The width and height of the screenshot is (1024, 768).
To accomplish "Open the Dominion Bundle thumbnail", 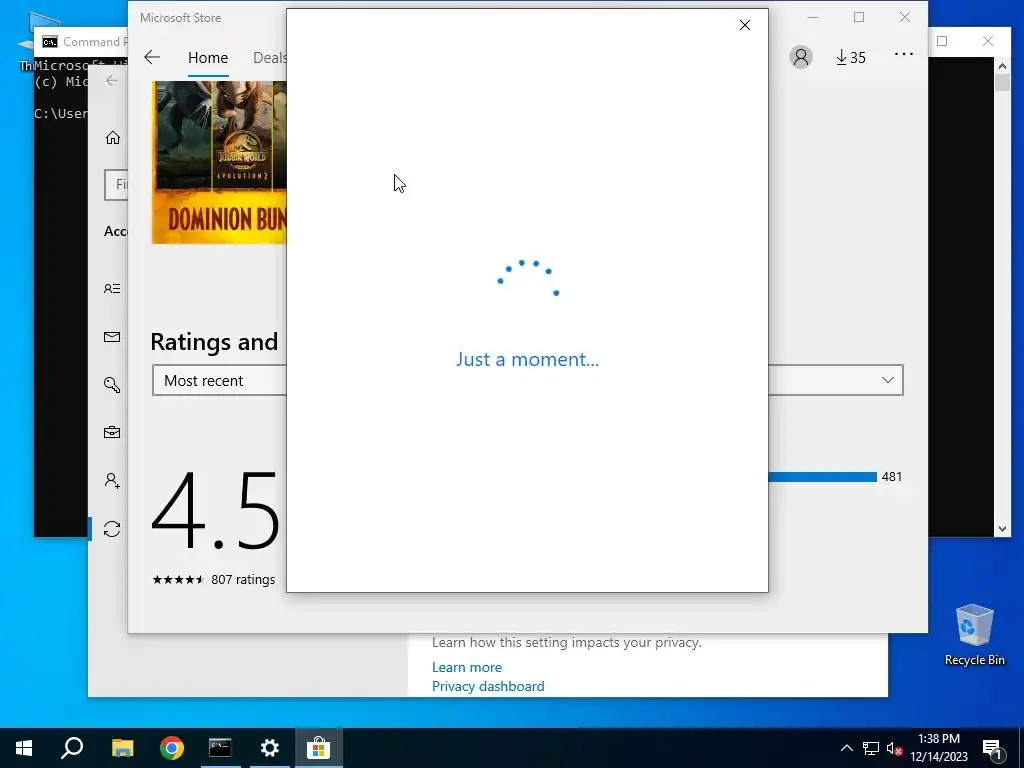I will tap(219, 163).
